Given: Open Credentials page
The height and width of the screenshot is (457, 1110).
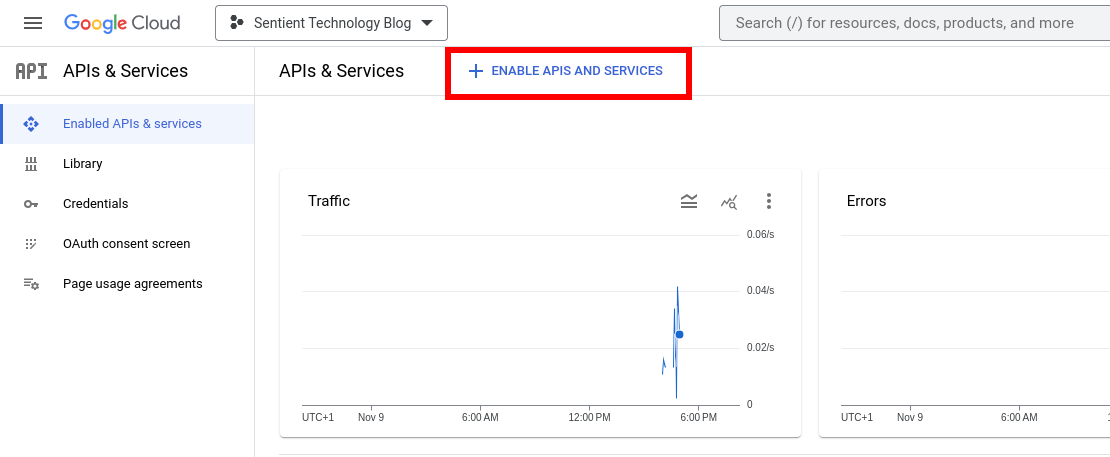Looking at the screenshot, I should point(96,204).
